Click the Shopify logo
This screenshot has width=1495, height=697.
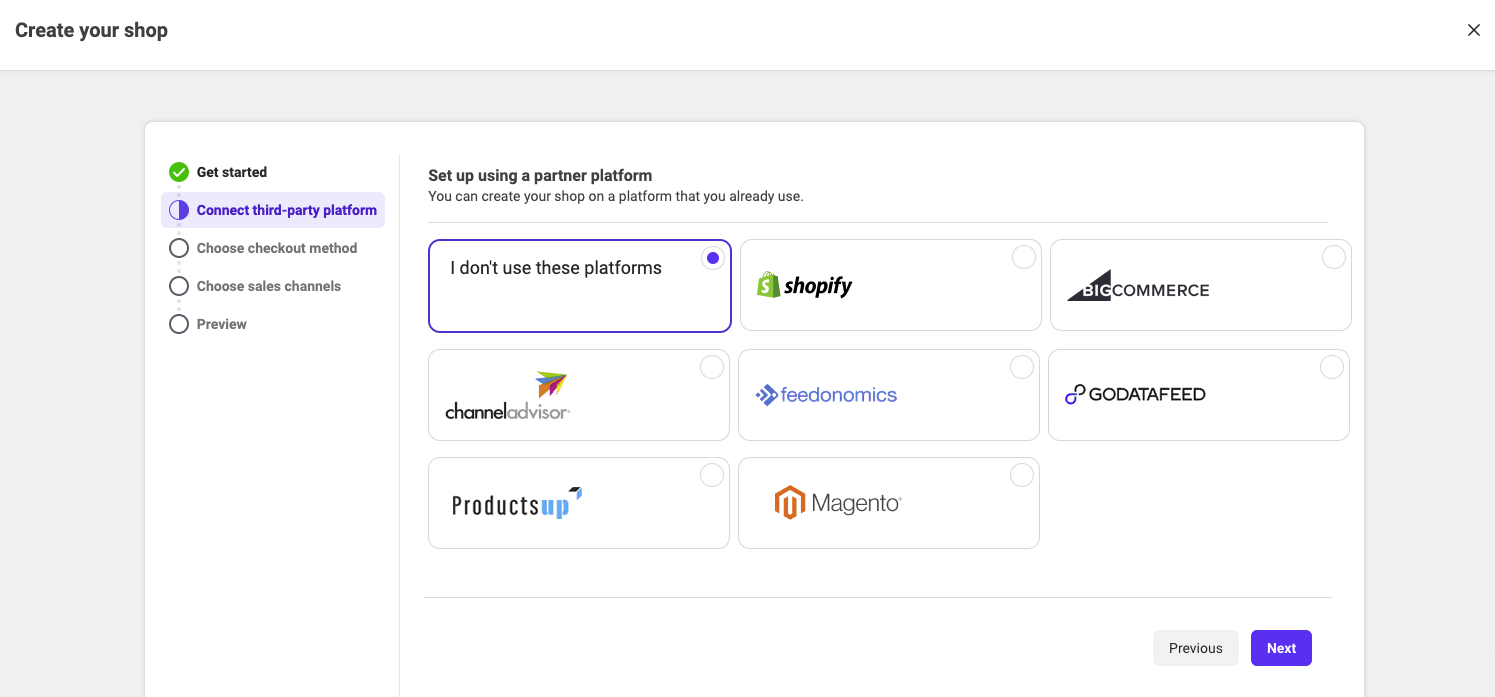(805, 286)
